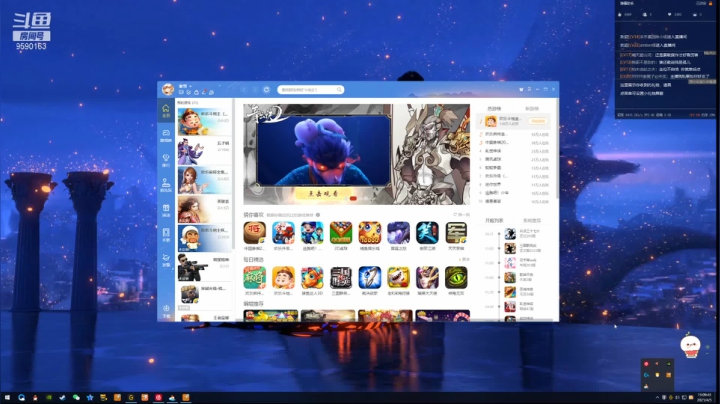Open the first small icon under the username
The height and width of the screenshot is (404, 720).
[x=181, y=92]
